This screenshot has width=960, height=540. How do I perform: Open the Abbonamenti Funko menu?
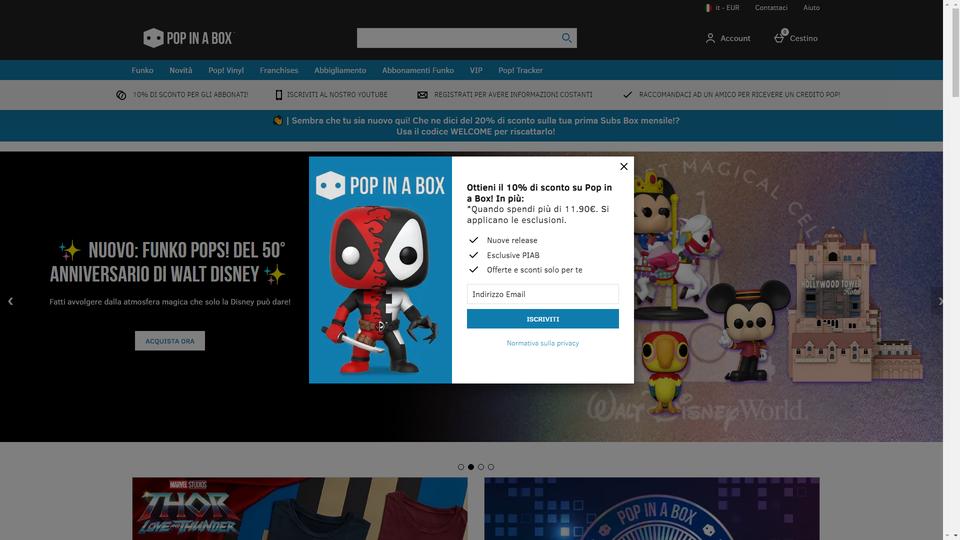(418, 70)
